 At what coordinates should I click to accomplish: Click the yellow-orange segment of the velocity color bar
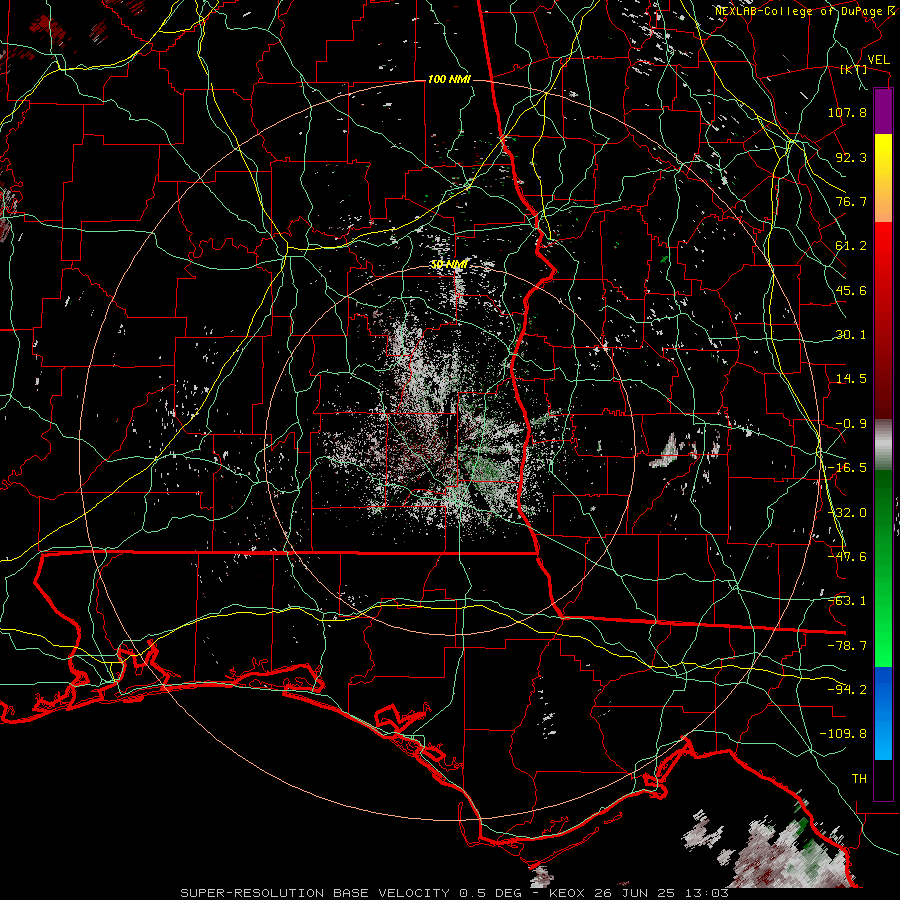coord(883,178)
